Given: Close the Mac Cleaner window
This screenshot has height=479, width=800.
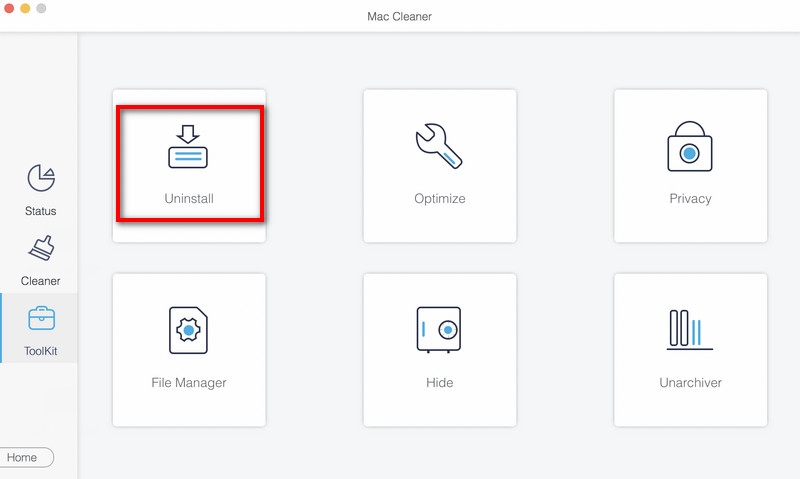Looking at the screenshot, I should tap(9, 8).
